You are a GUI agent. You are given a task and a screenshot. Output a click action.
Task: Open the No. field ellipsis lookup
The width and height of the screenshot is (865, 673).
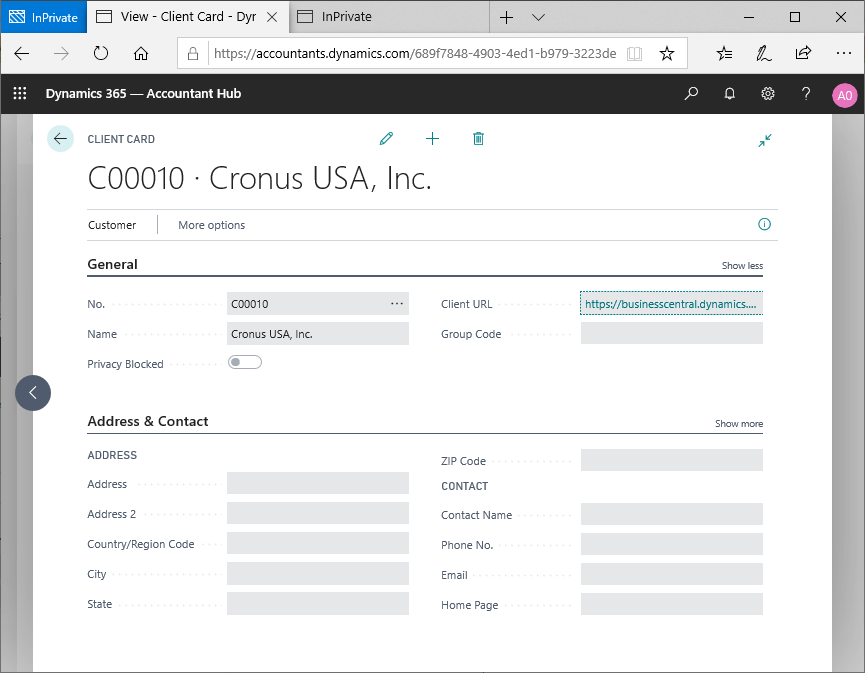coord(397,303)
